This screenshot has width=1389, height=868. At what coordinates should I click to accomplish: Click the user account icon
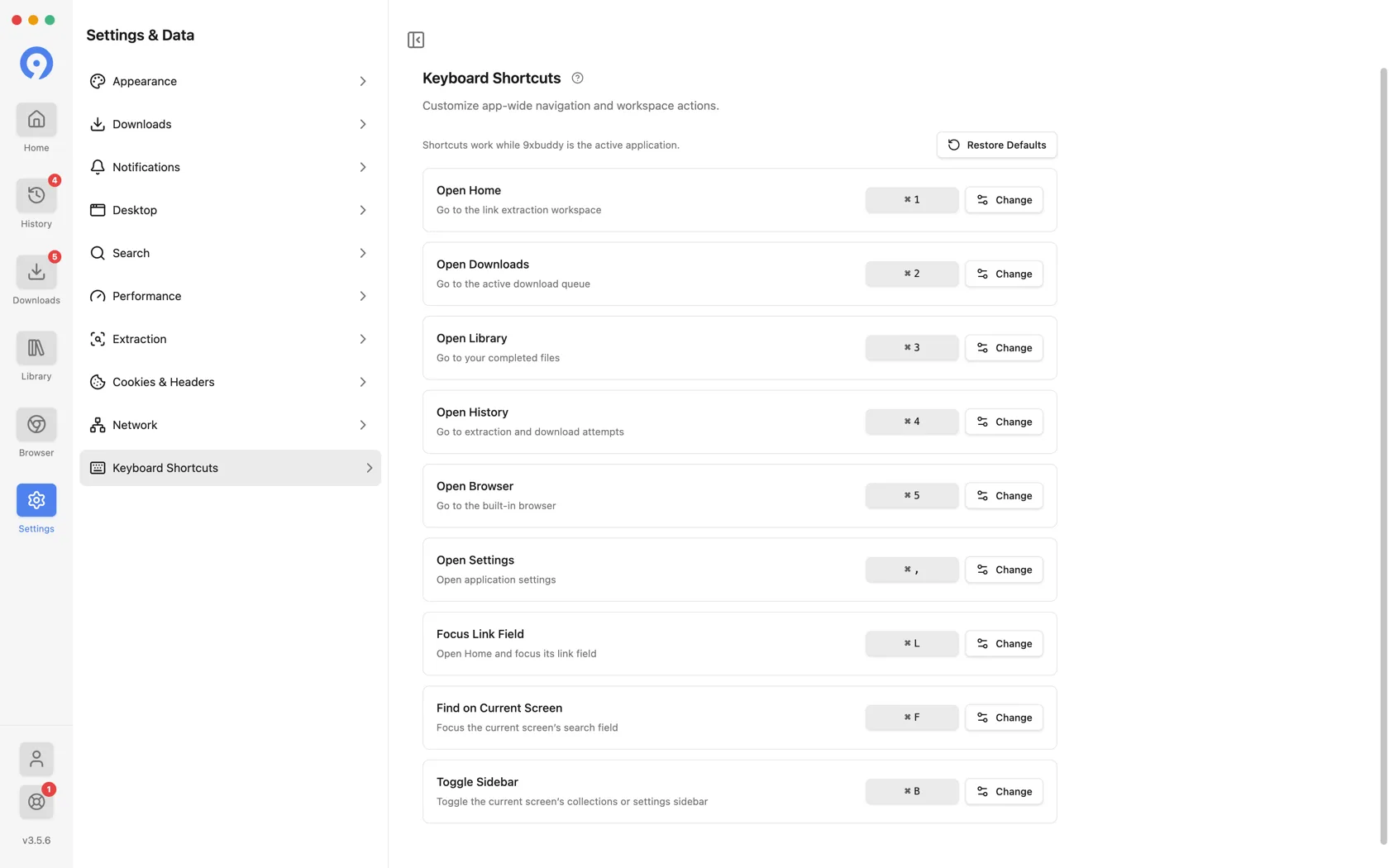(x=36, y=759)
